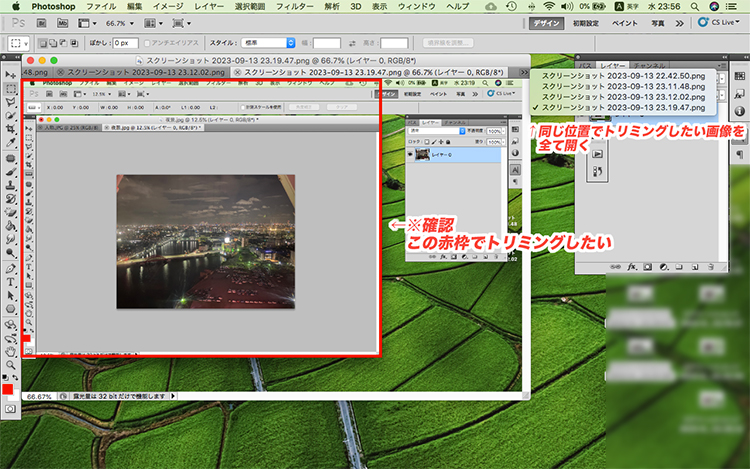Enable Add to Selection mode
The image size is (750, 469).
53,43
